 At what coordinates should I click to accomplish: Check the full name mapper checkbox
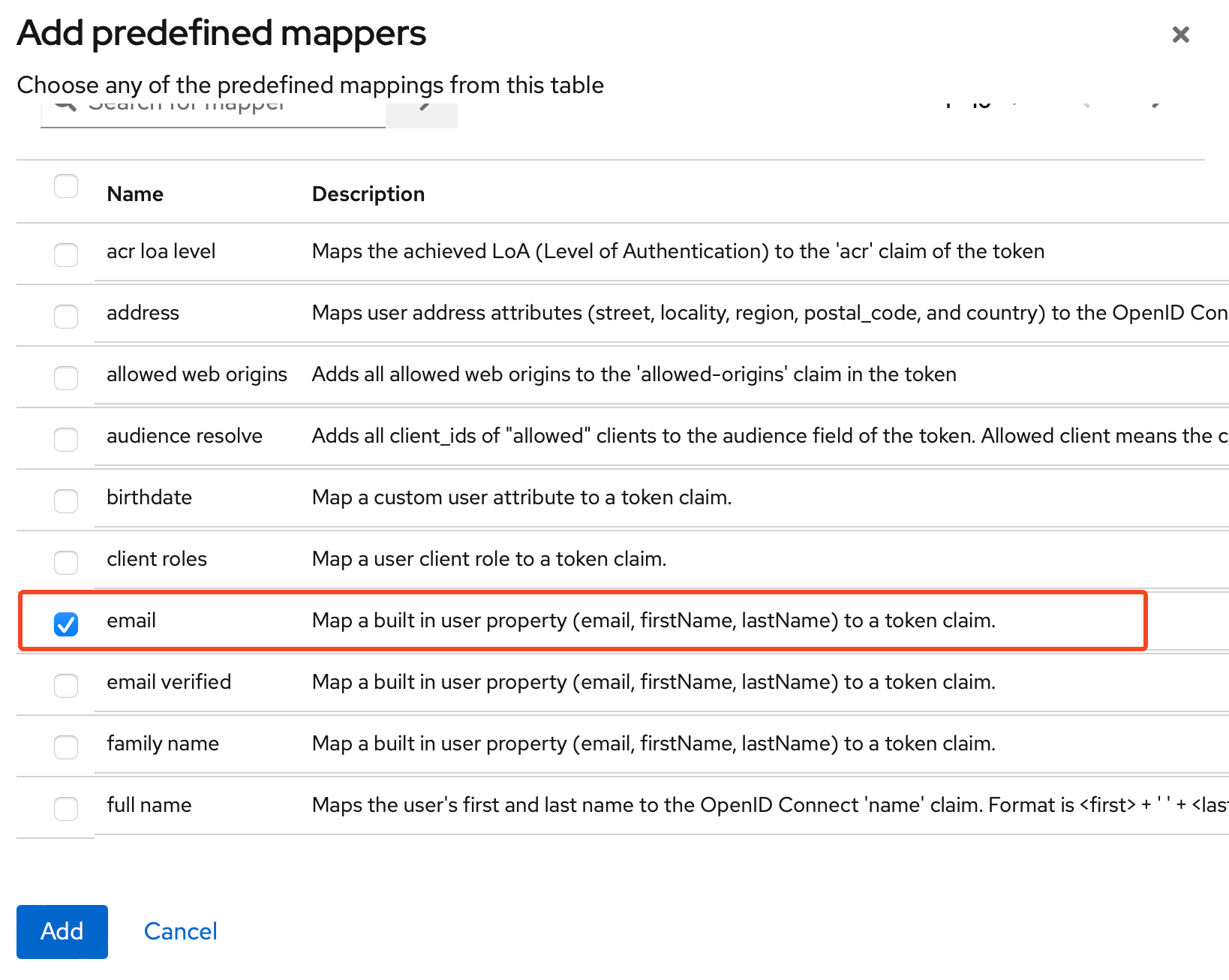(x=66, y=808)
